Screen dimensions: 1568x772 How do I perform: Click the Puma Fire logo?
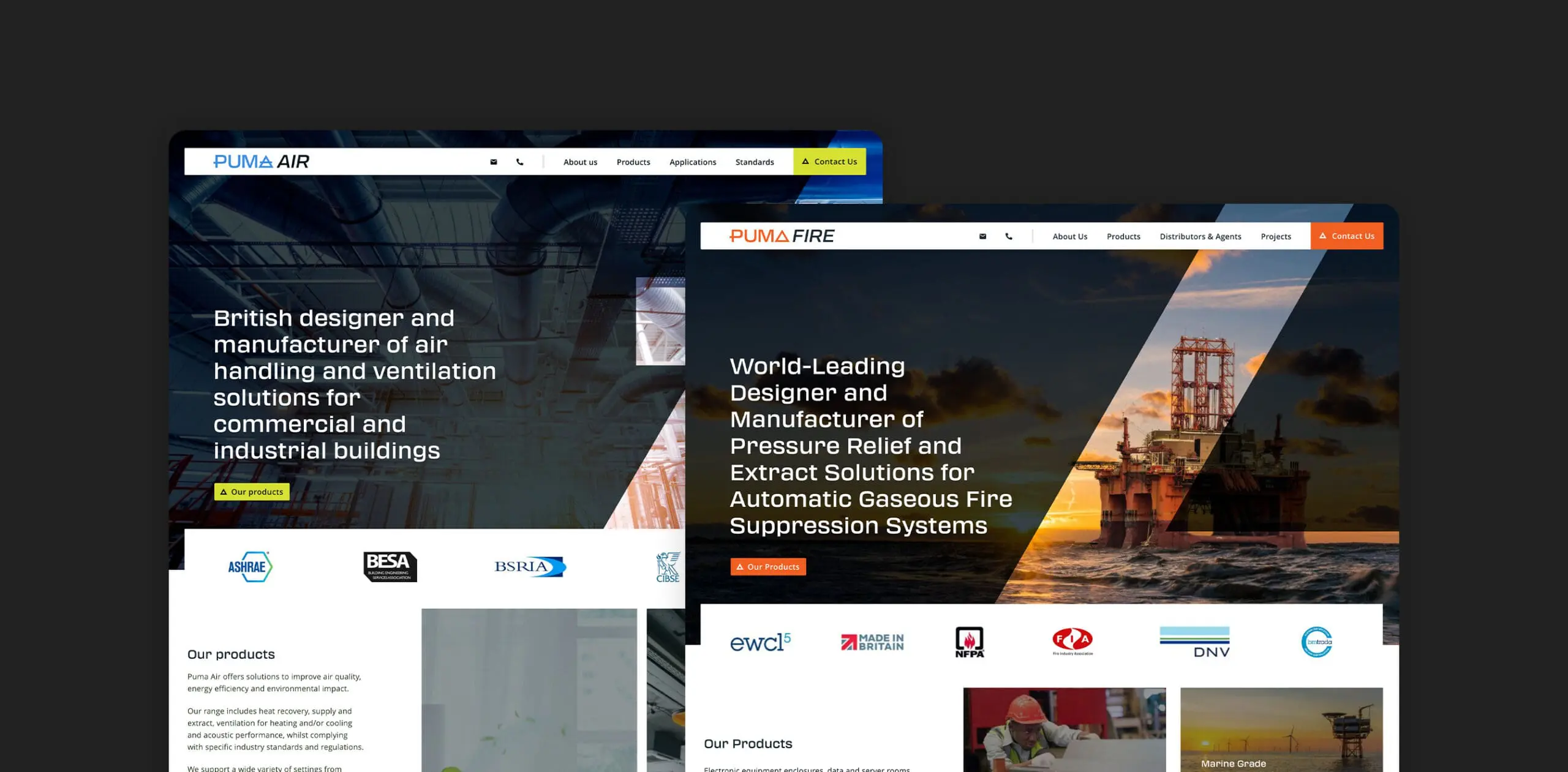[782, 236]
